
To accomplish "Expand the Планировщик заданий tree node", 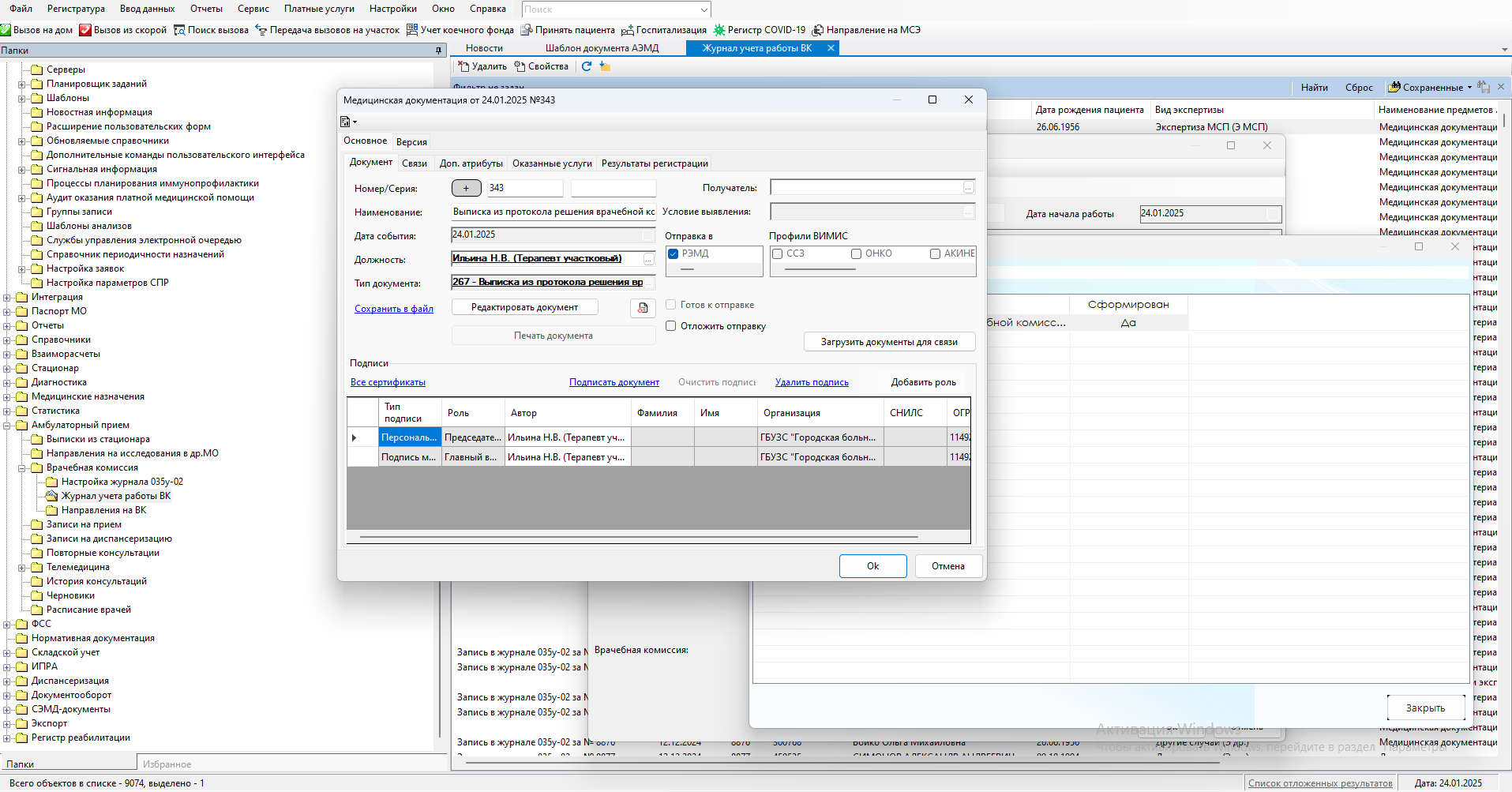I will click(22, 84).
